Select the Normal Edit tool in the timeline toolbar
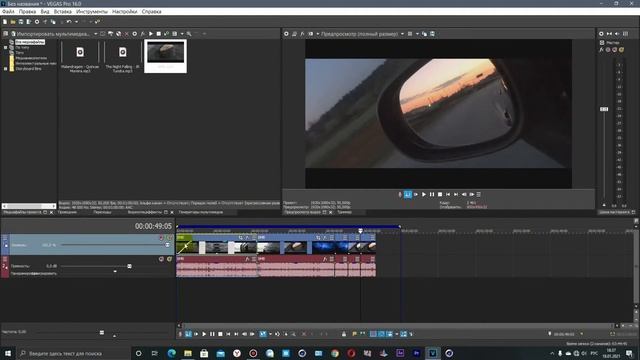This screenshot has width=640, height=360. [x=263, y=334]
